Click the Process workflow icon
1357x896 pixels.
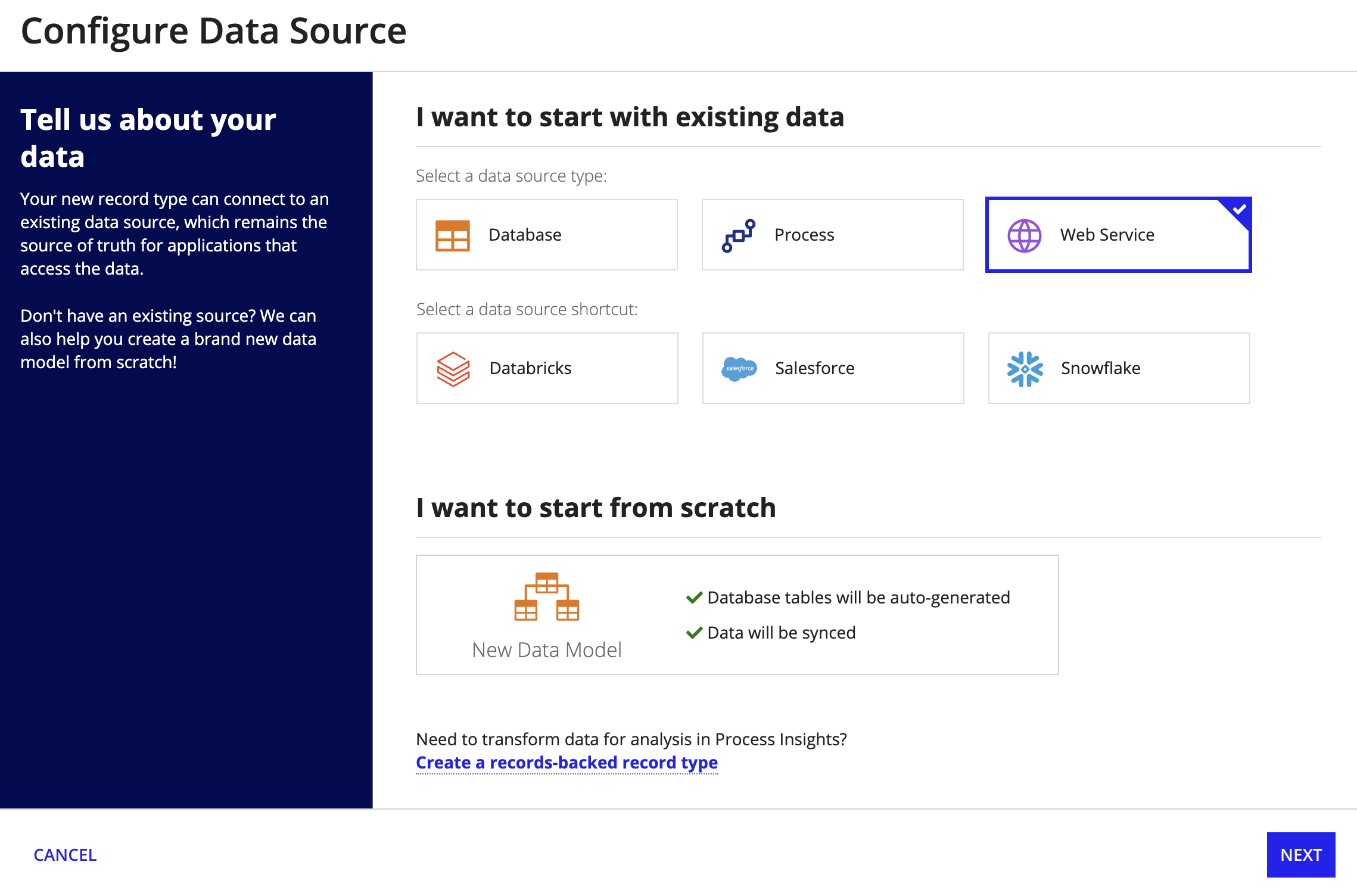point(739,235)
